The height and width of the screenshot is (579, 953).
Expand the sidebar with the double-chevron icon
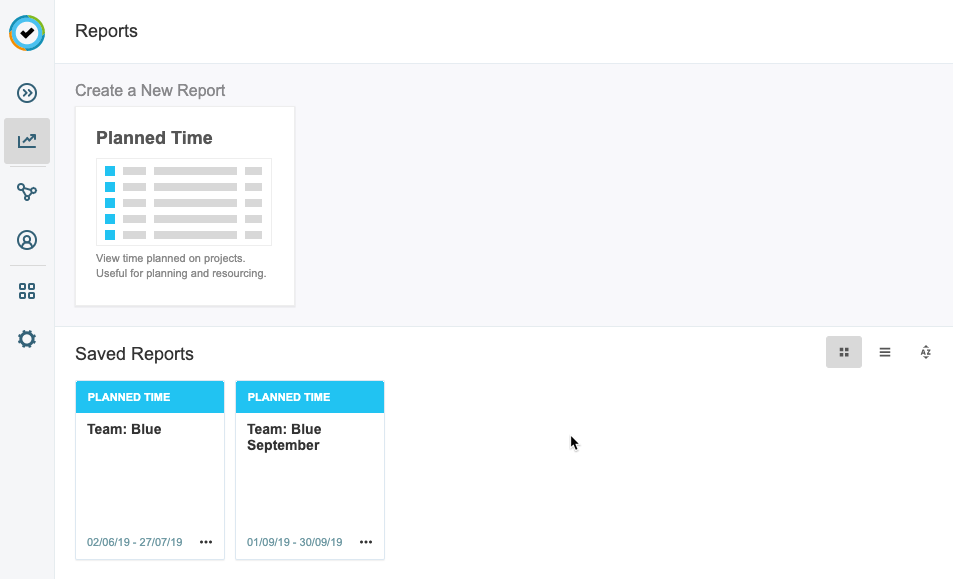27,93
